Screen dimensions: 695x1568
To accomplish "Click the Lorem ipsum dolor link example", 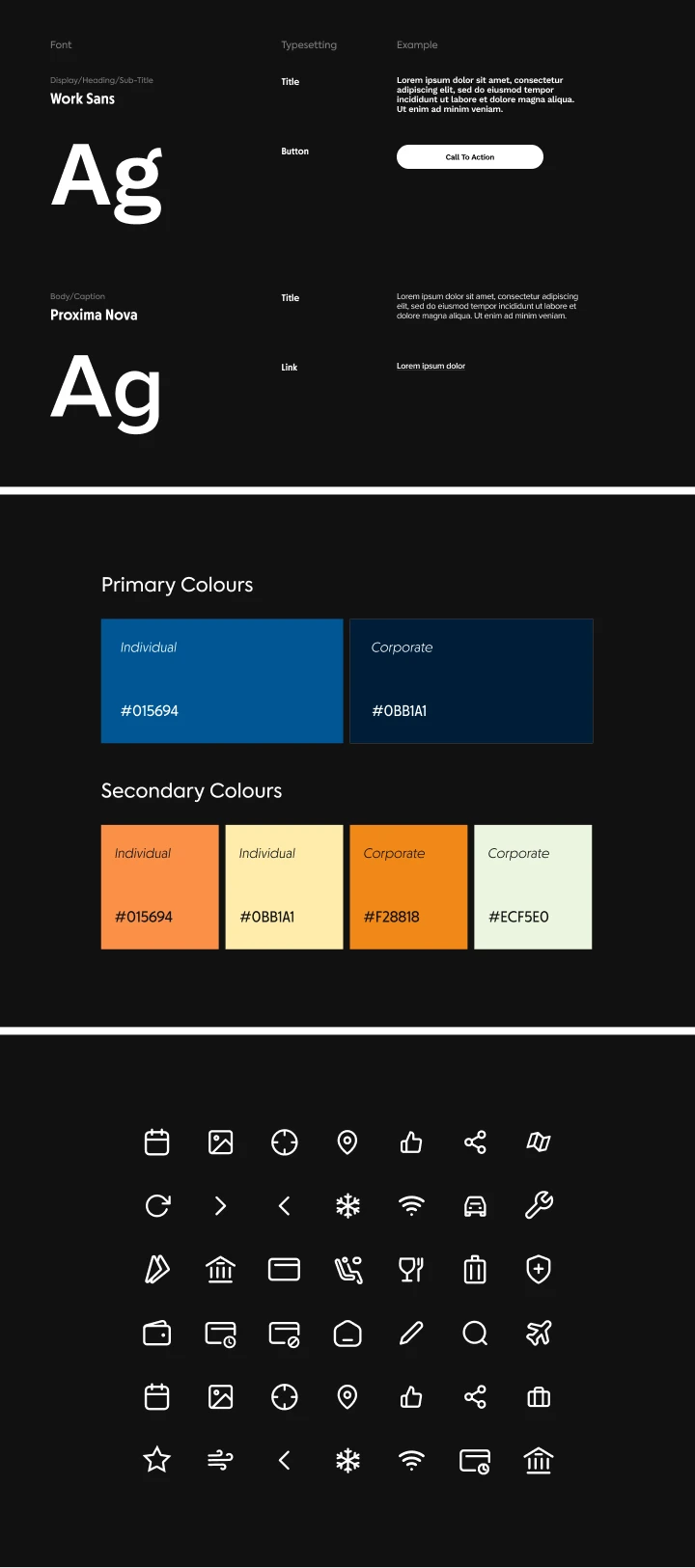I will [x=431, y=367].
